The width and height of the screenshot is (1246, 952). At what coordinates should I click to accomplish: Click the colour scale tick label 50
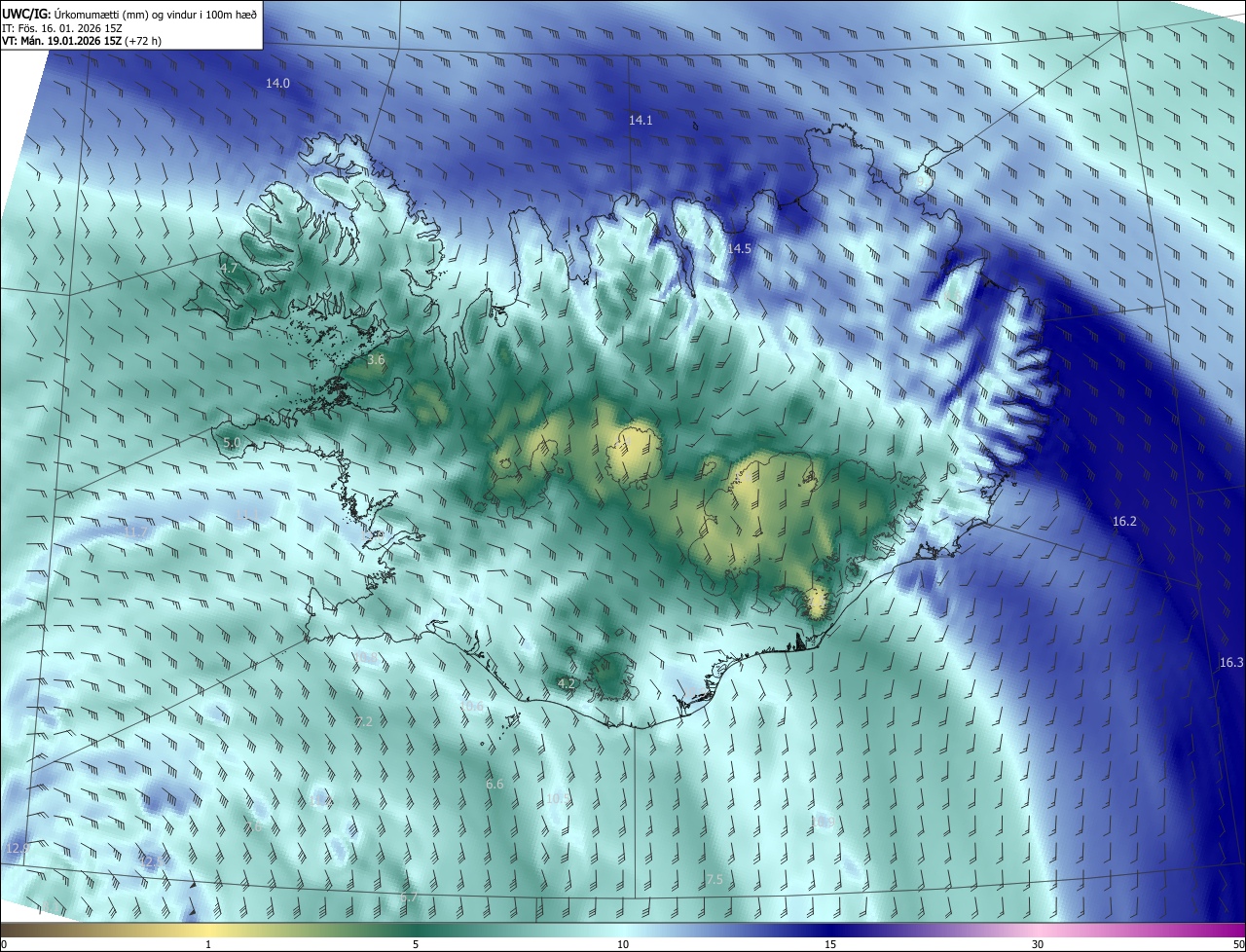[x=1238, y=945]
